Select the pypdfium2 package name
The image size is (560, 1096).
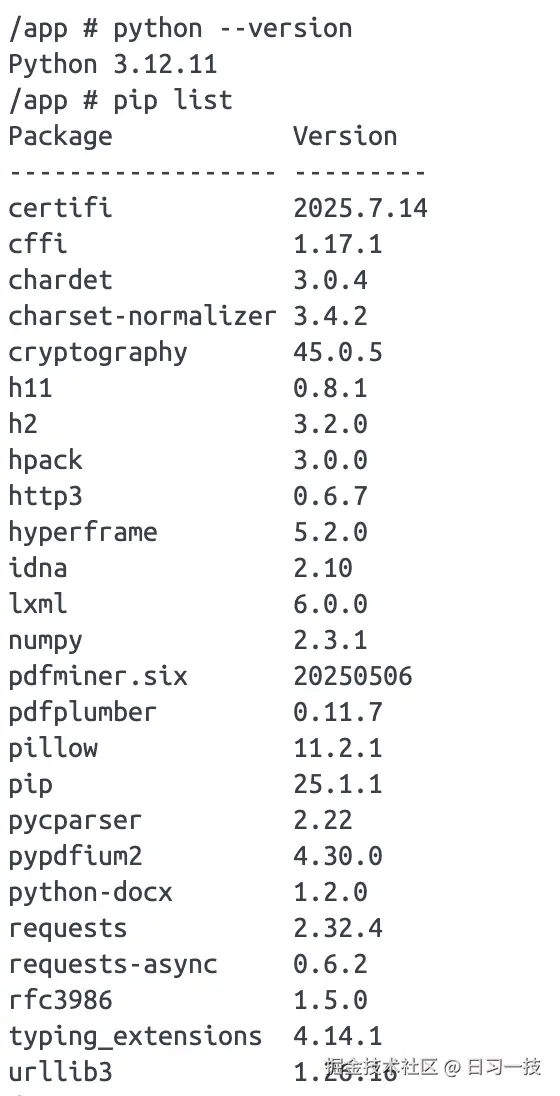75,857
